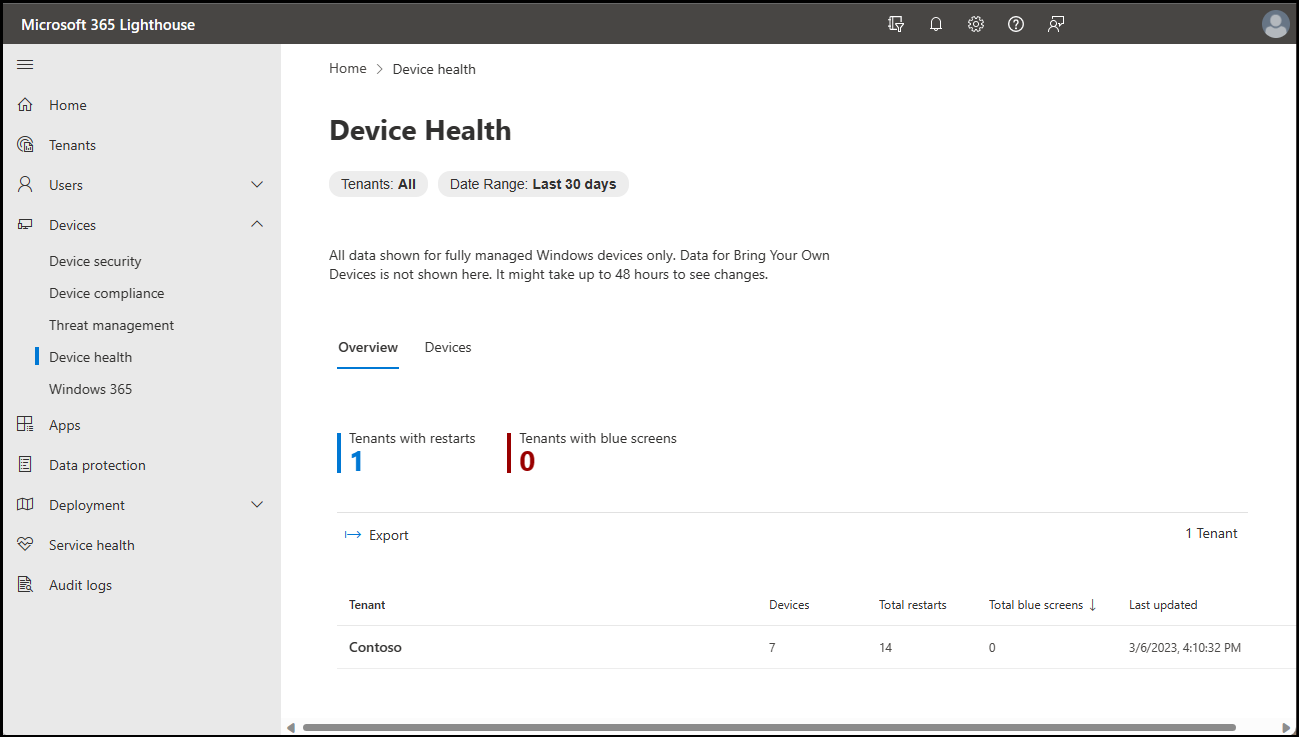Image resolution: width=1299 pixels, height=737 pixels.
Task: Expand the Users section
Action: coord(257,184)
